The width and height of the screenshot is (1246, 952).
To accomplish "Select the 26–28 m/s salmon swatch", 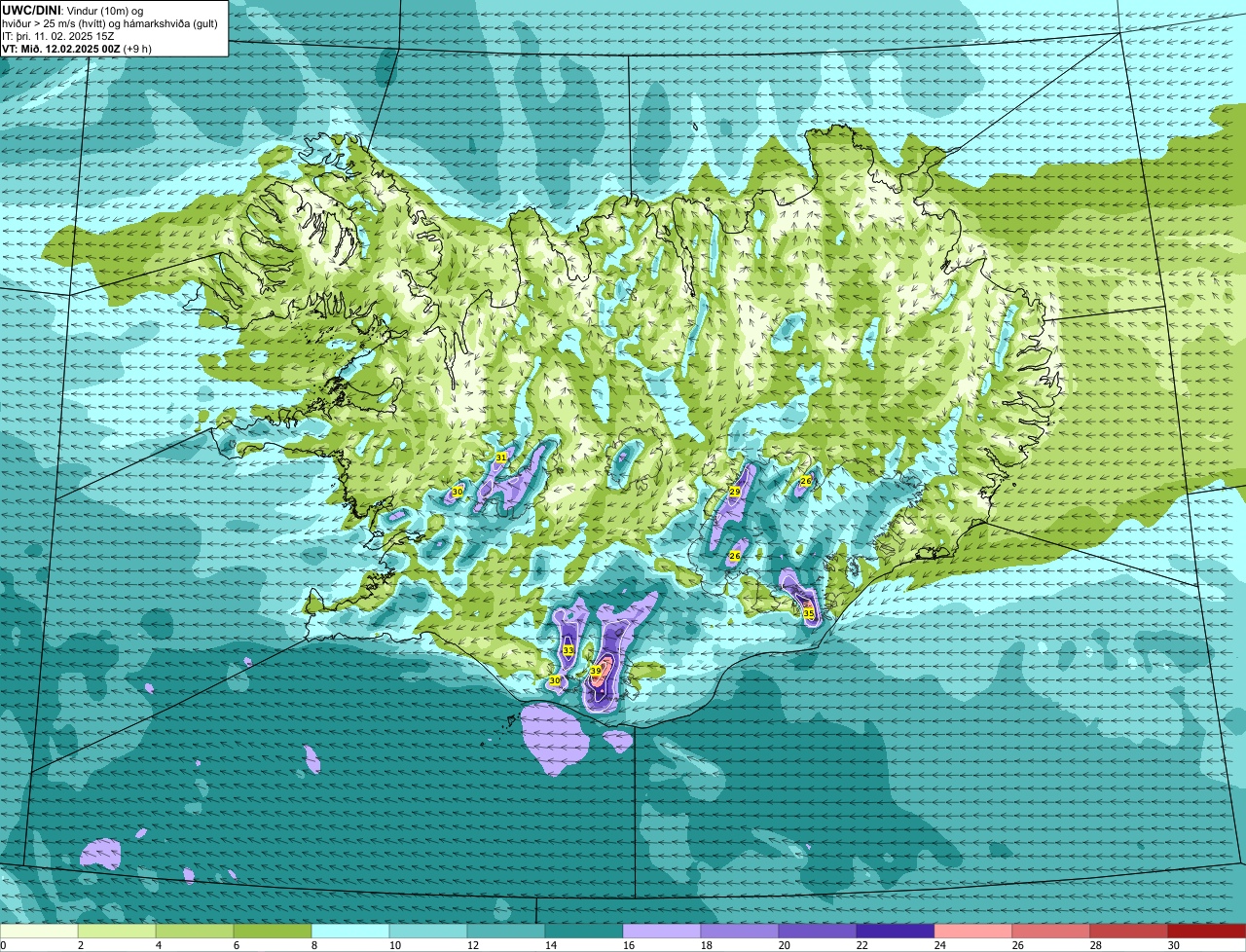I will click(1051, 931).
